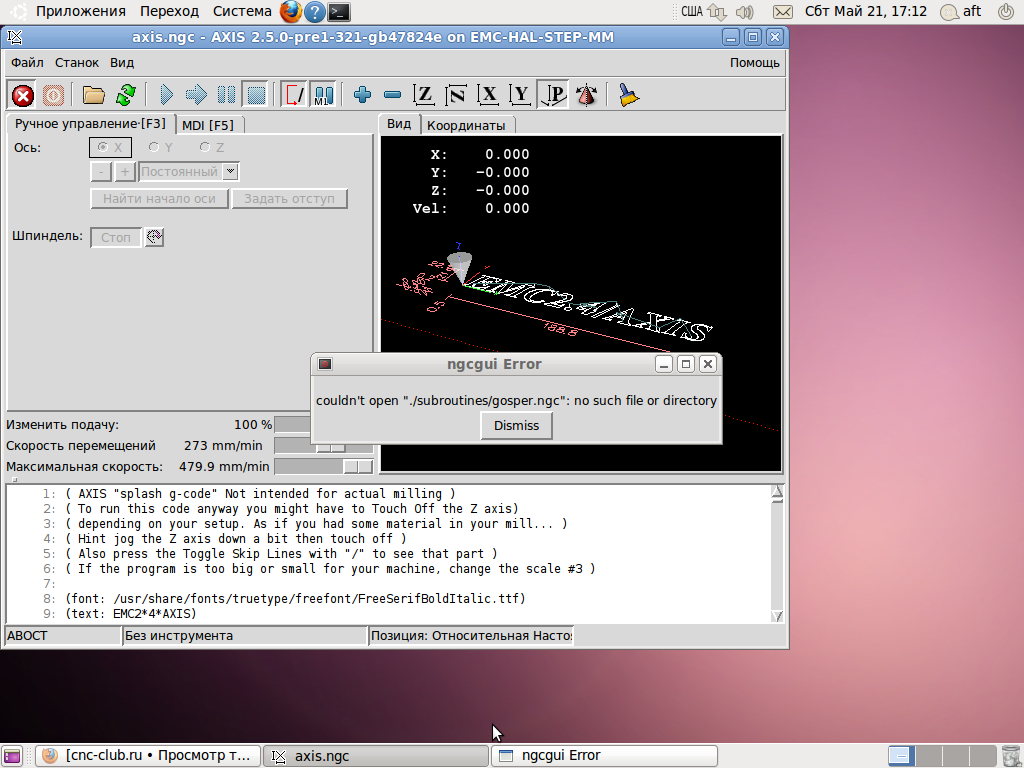Open the Помощь menu

point(754,63)
